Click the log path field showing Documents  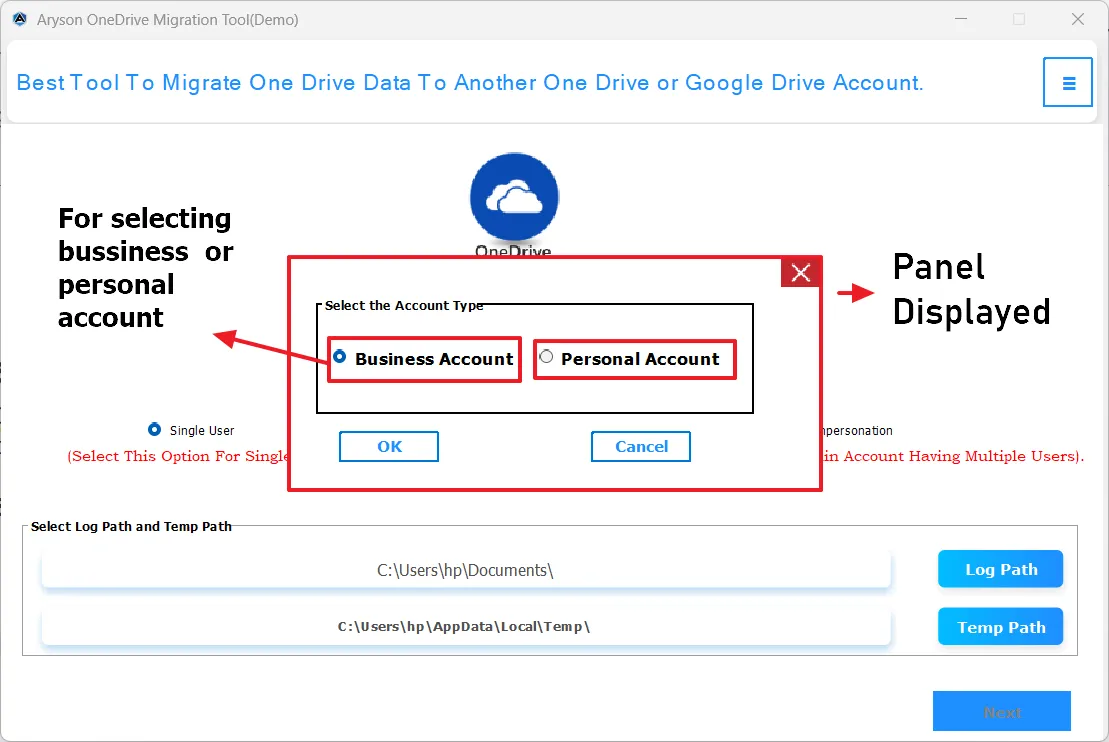[x=466, y=568]
